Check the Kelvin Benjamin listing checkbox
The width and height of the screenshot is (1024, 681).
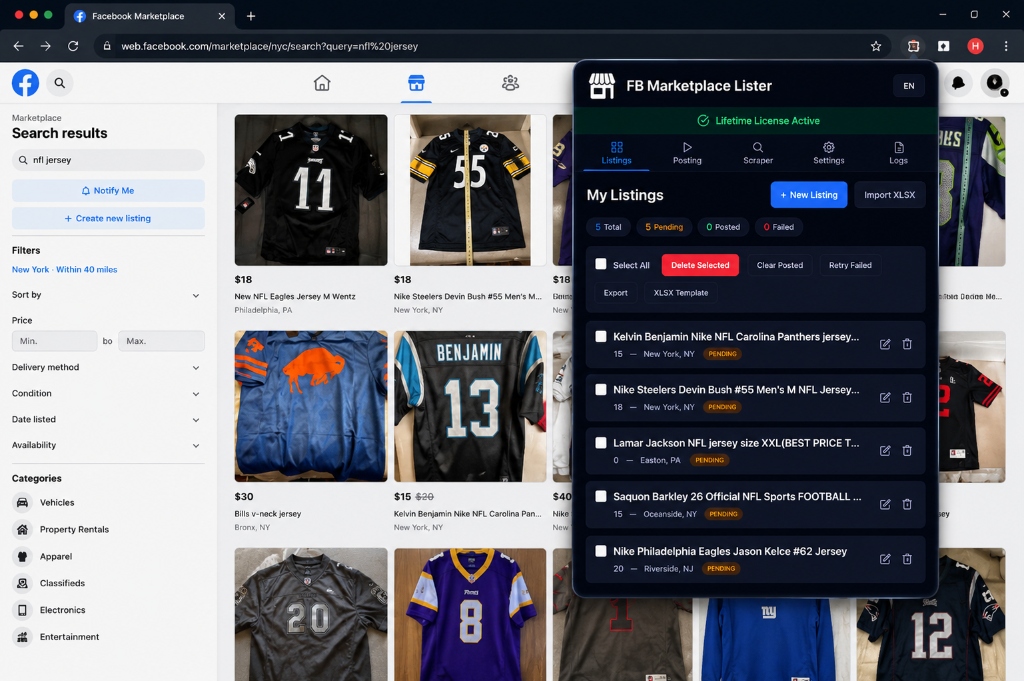click(x=601, y=336)
